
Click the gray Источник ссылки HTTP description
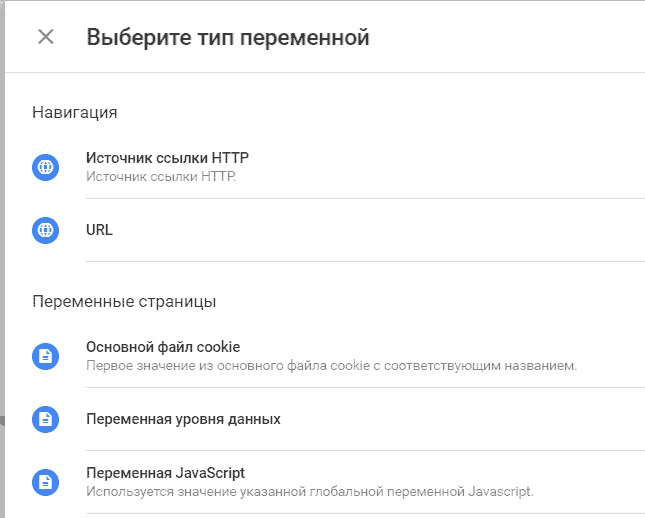click(161, 177)
